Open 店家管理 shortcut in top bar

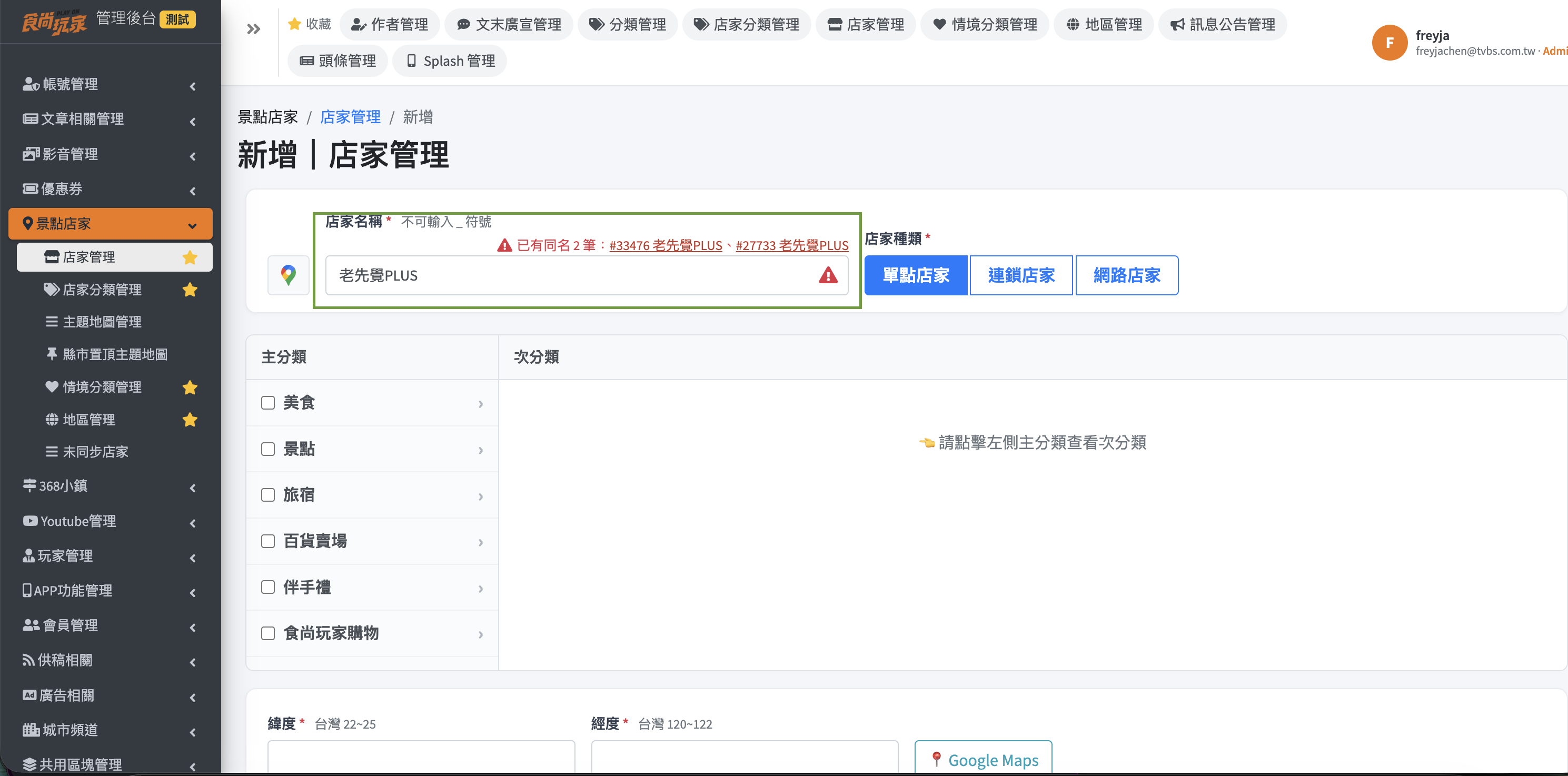pyautogui.click(x=866, y=24)
